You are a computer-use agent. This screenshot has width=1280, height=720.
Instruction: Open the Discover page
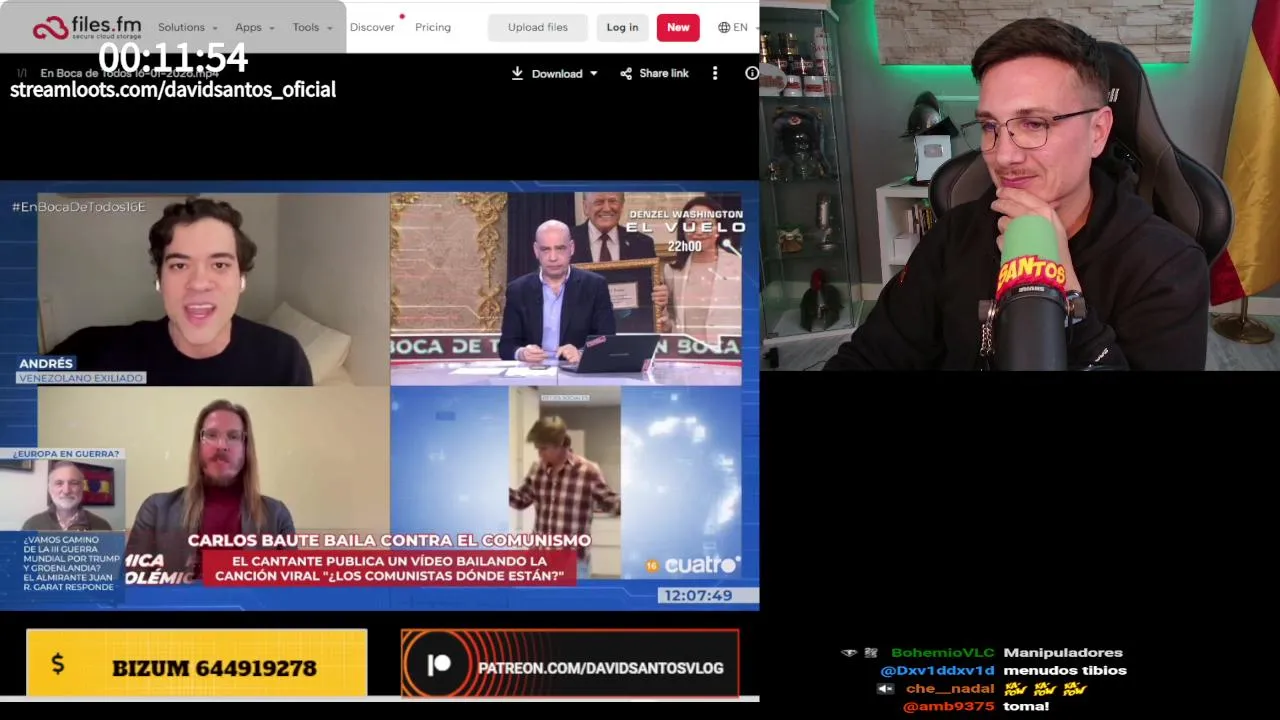click(x=372, y=27)
